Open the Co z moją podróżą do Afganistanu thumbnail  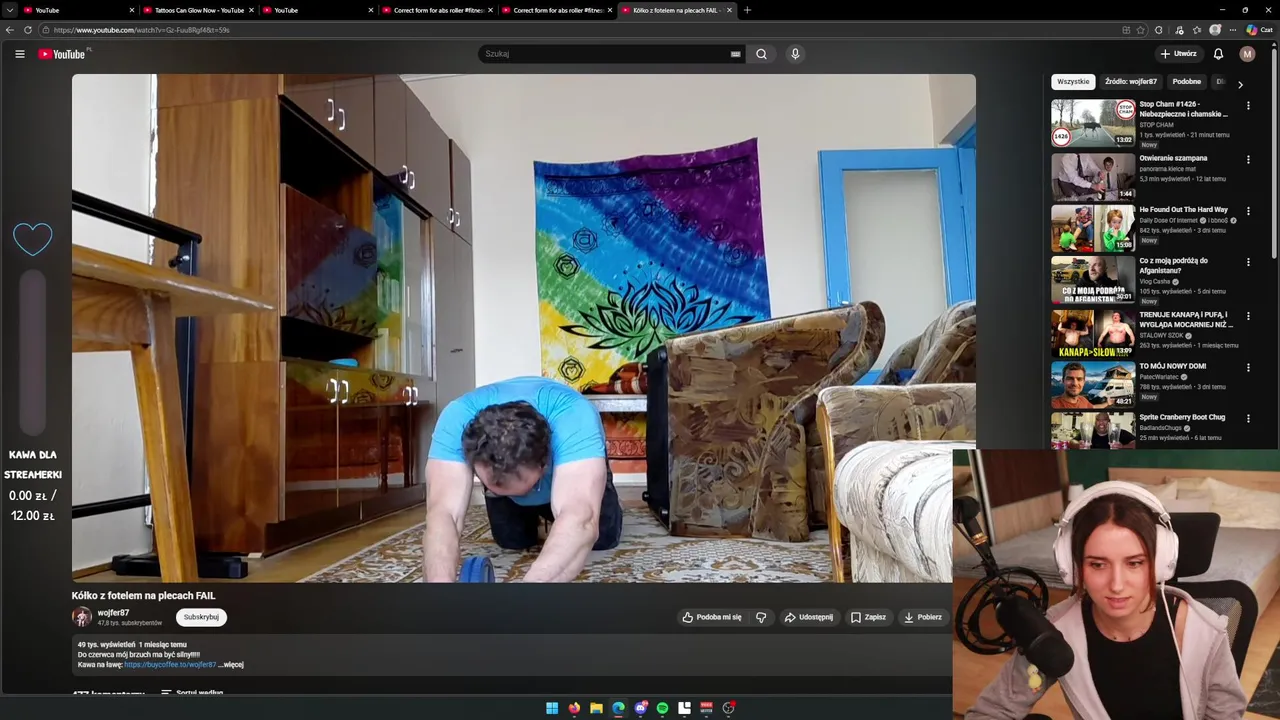point(1093,280)
